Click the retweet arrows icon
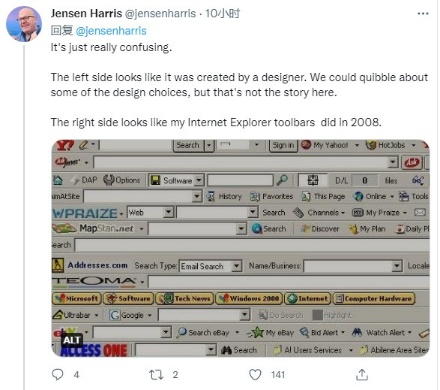The height and width of the screenshot is (390, 440). point(156,375)
